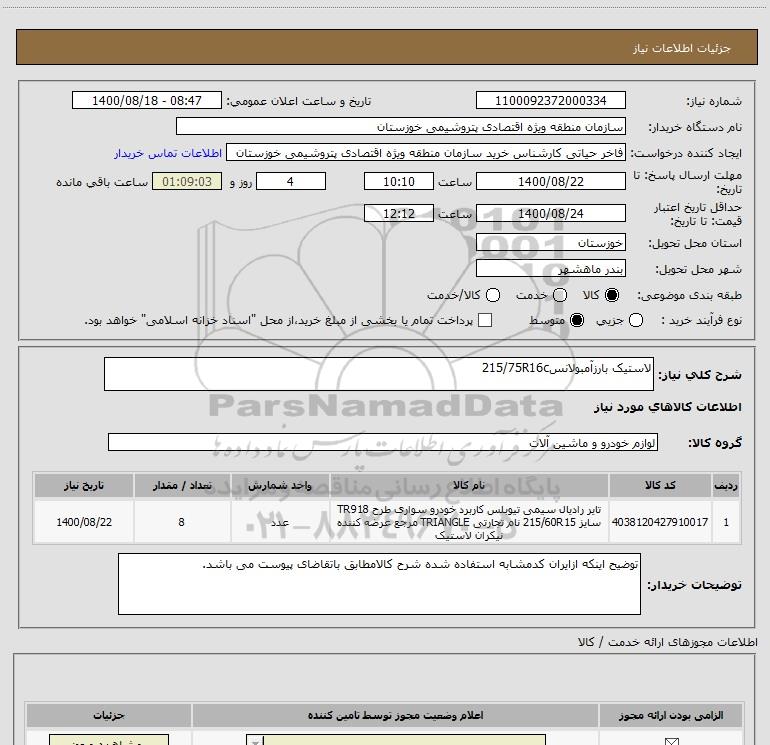Click the buyer organization name field

click(x=401, y=126)
